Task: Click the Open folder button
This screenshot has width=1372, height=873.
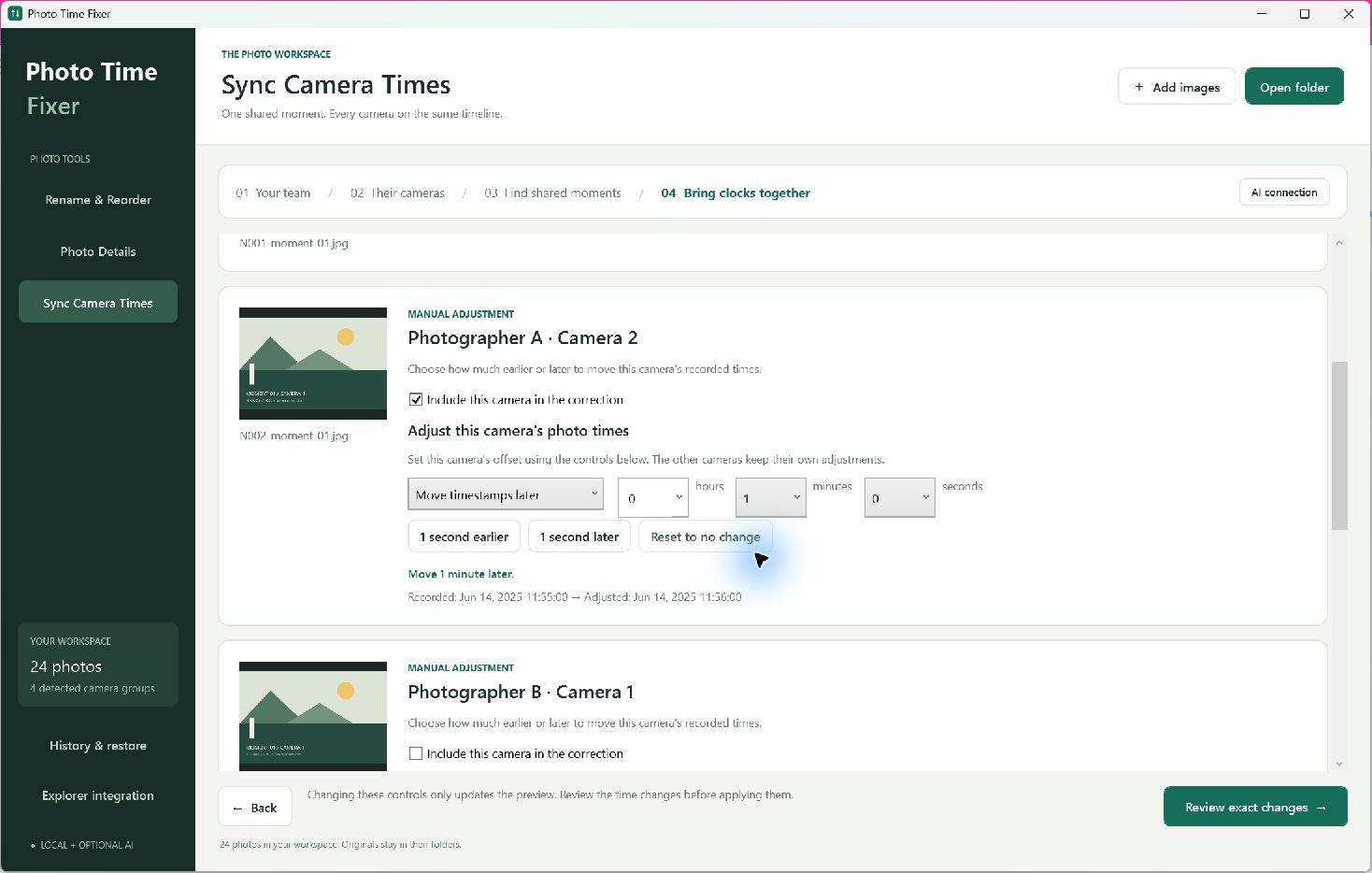Action: [1294, 87]
